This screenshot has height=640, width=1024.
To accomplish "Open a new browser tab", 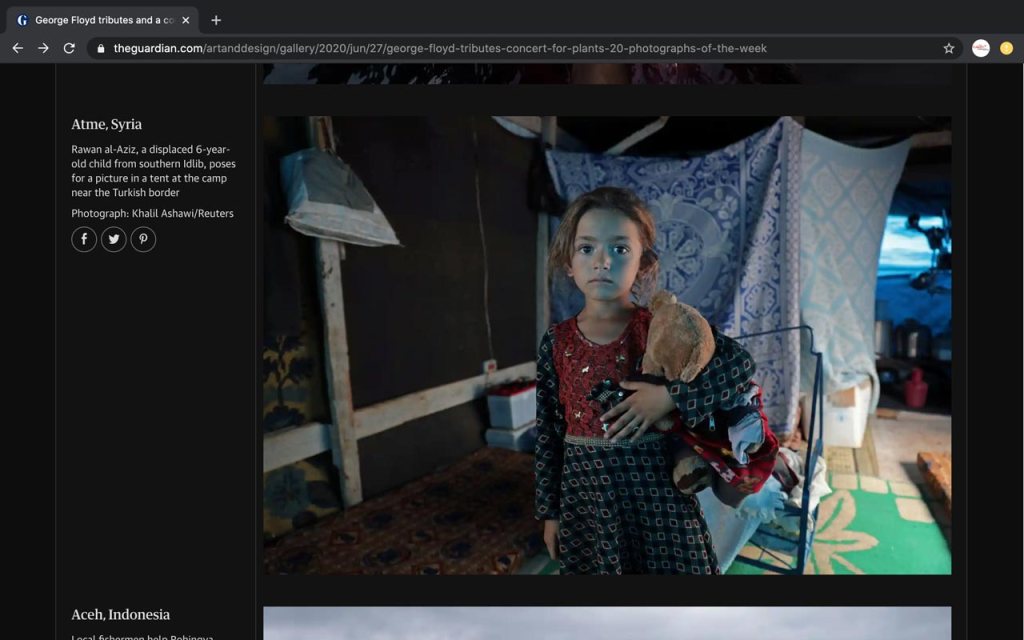I will [216, 20].
